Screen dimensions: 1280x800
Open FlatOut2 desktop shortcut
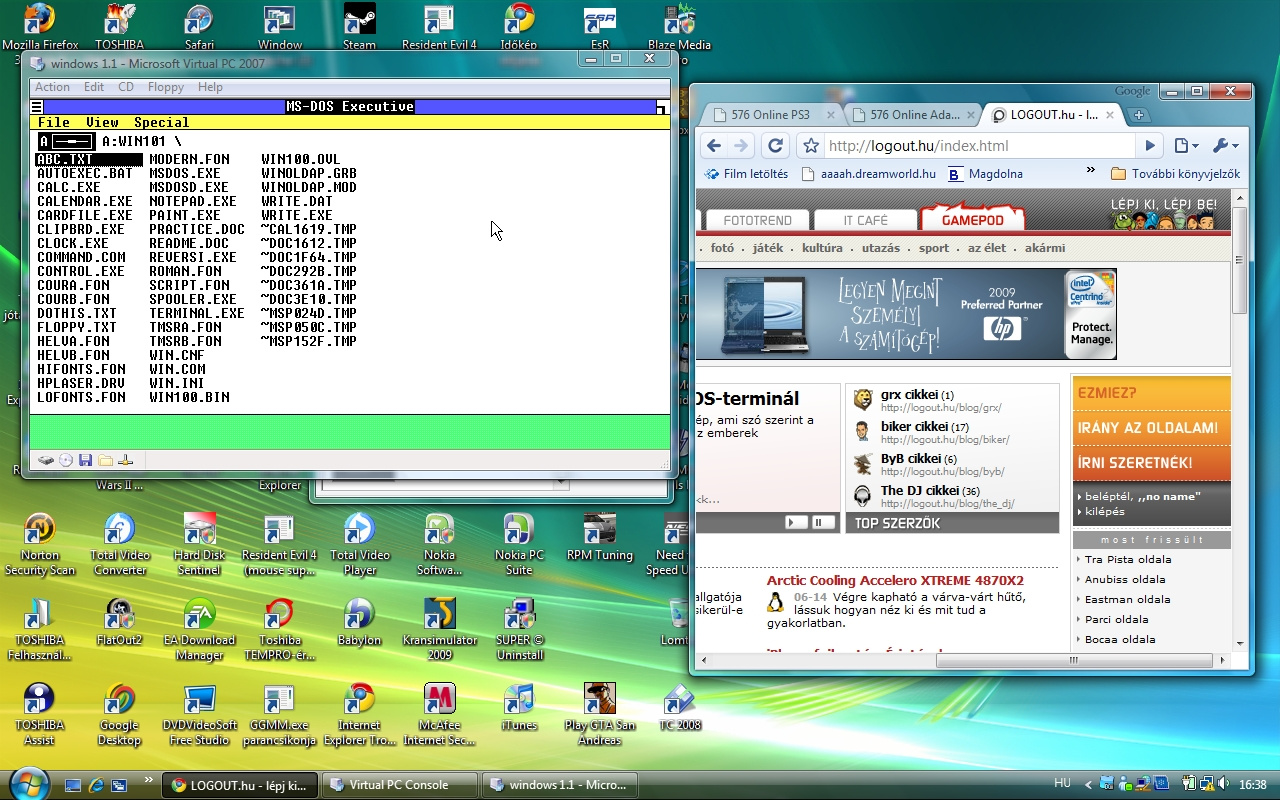[x=120, y=622]
